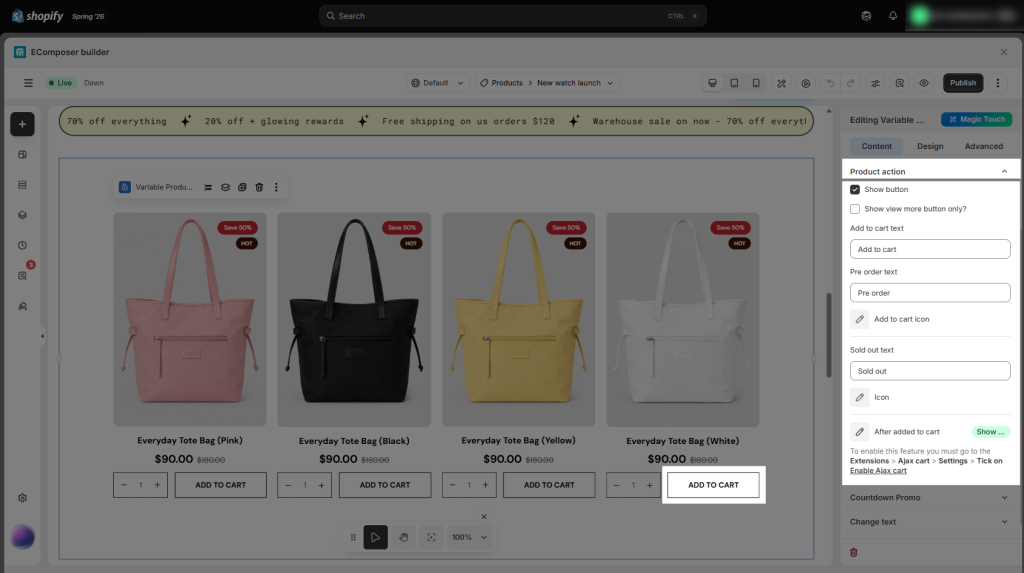The height and width of the screenshot is (573, 1024).
Task: Redo the last change
Action: 850,83
